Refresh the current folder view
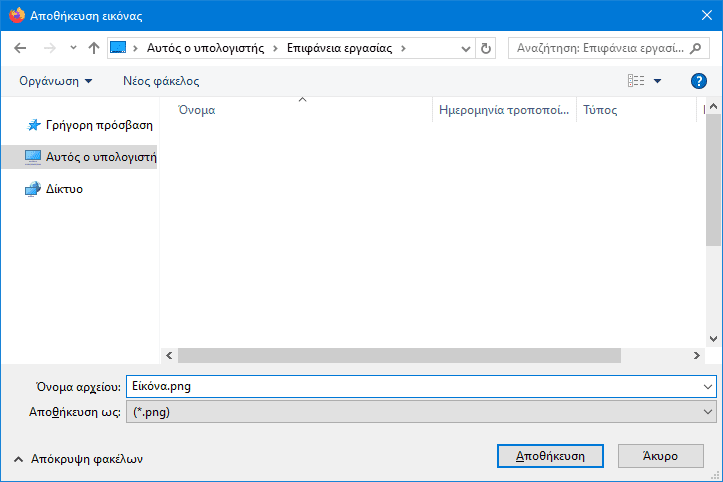723x482 pixels. point(486,48)
